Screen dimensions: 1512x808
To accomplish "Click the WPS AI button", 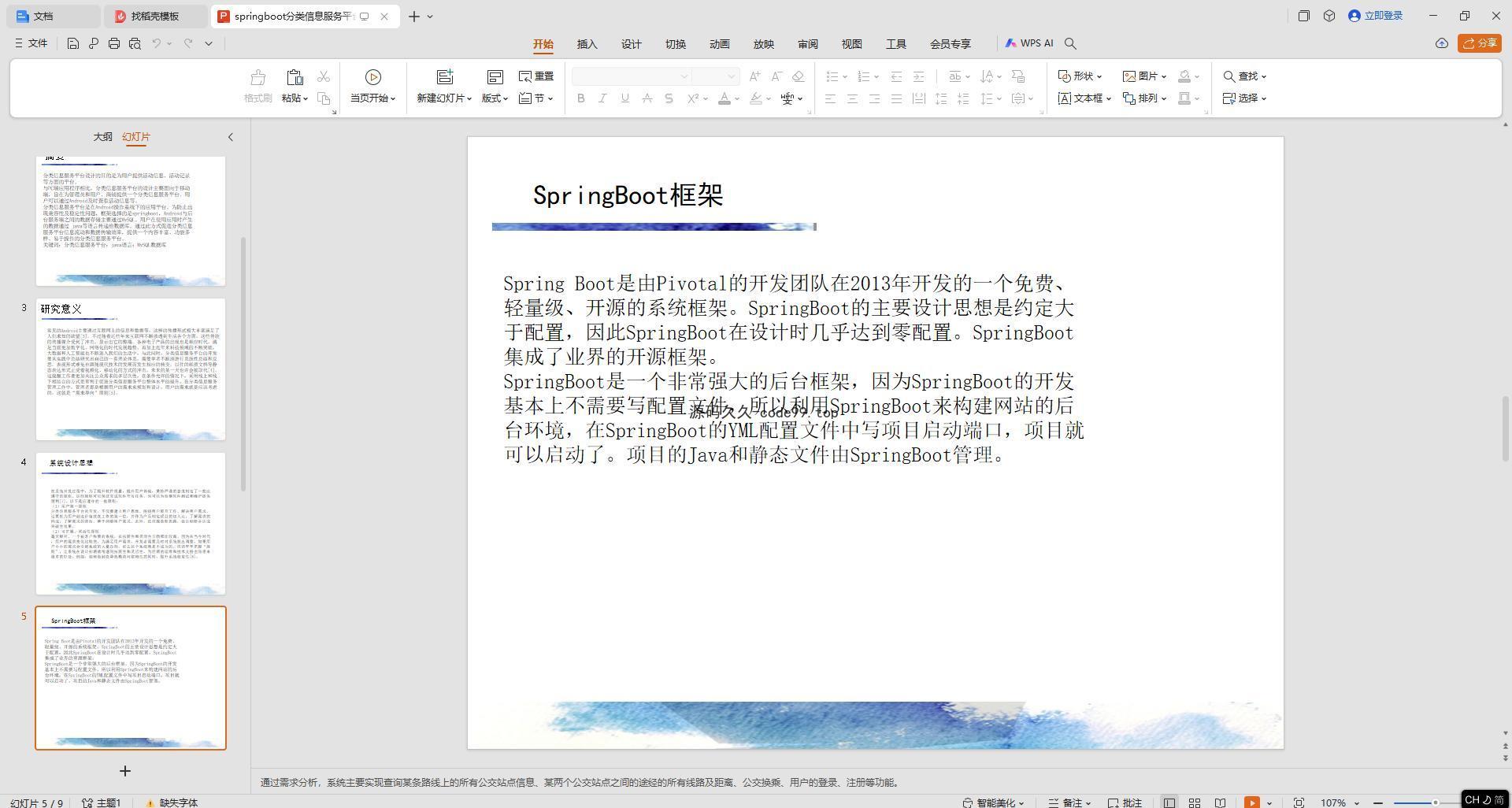I will 1028,43.
